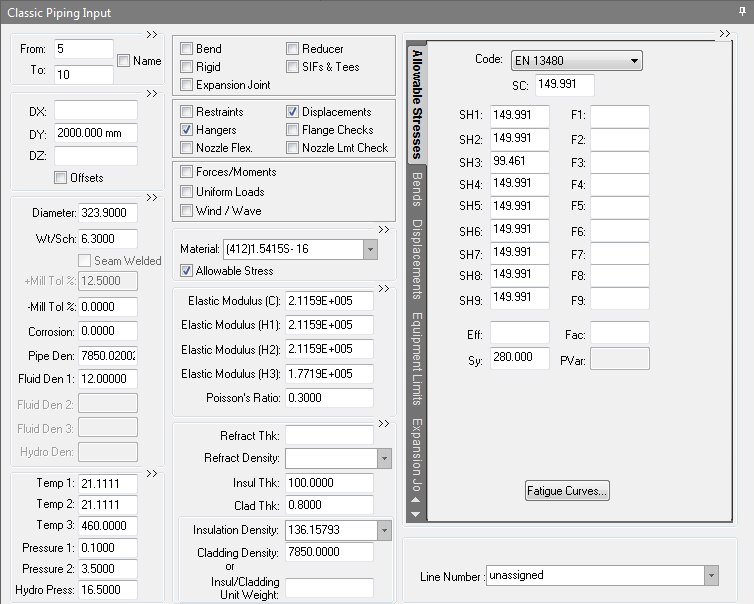Screen dimensions: 754x604
Task: Click the up arrow below the vertical tabs
Action: click(416, 502)
